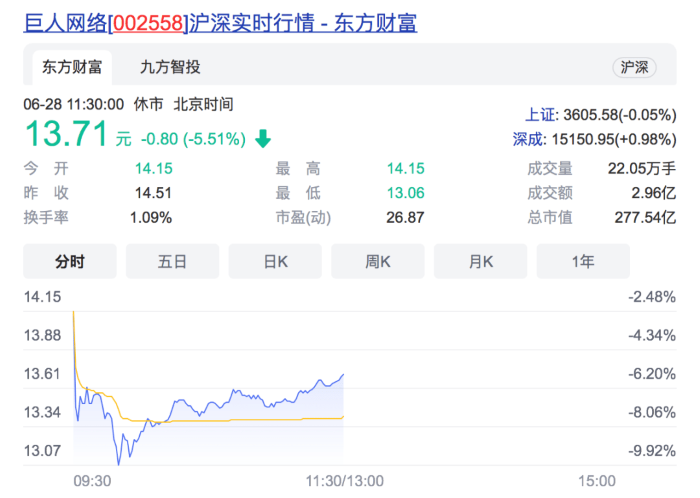Display the 1年 one-year chart
This screenshot has width=700, height=498.
(x=583, y=262)
